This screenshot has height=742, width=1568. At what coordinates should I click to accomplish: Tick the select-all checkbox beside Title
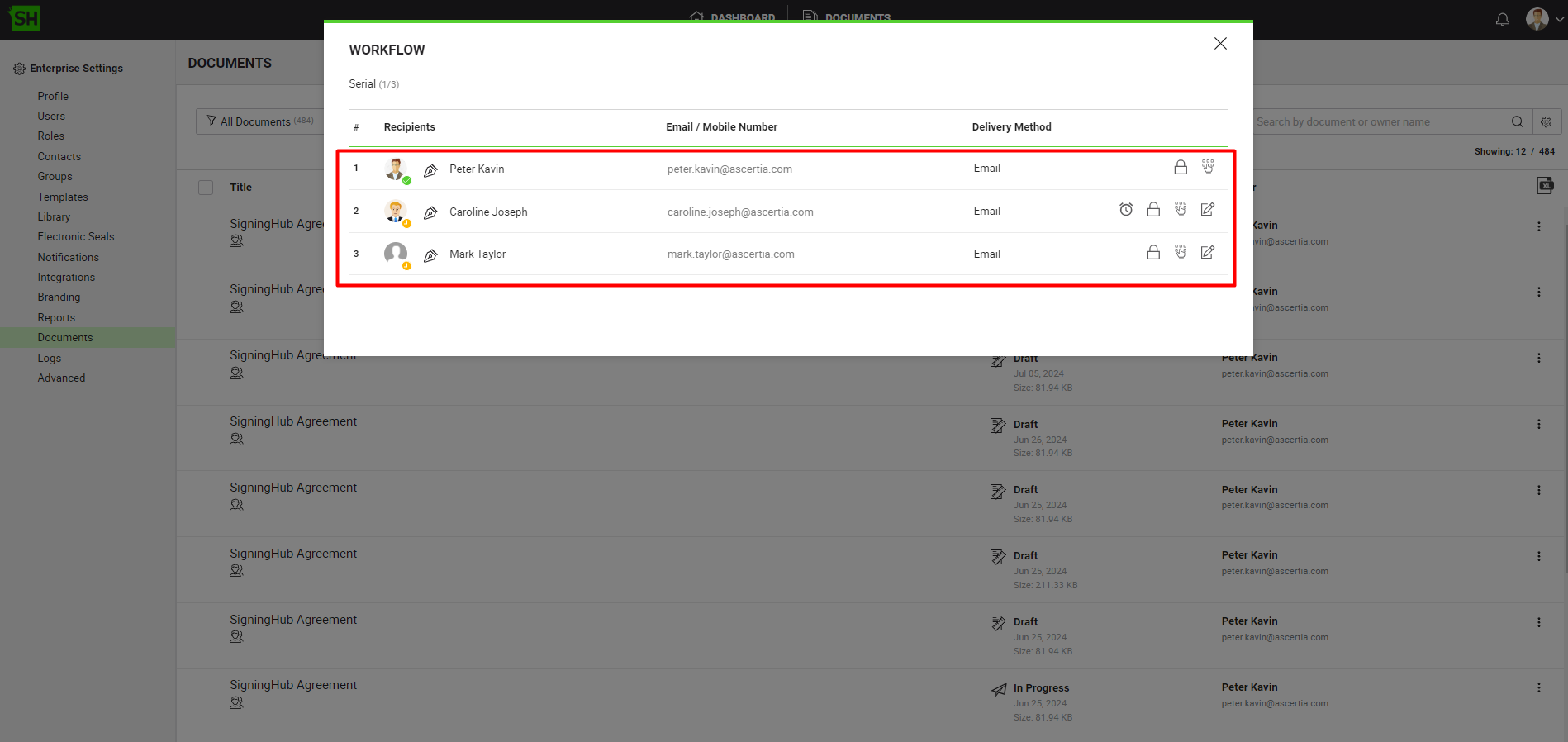click(206, 188)
